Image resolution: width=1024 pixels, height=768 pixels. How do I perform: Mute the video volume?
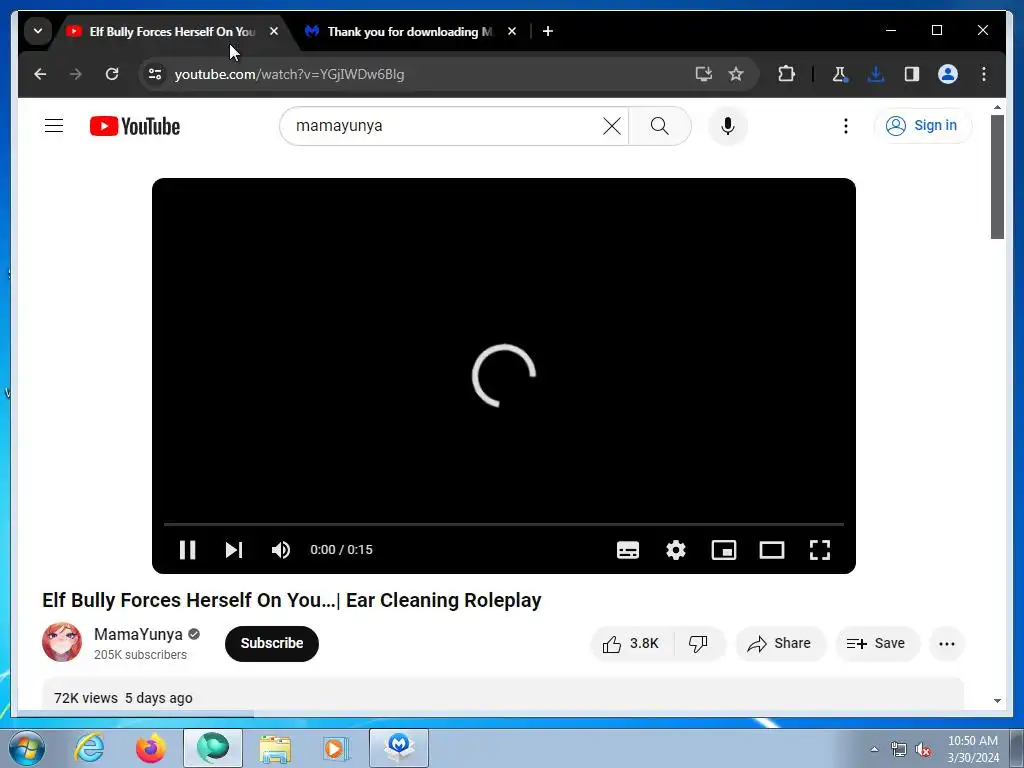click(281, 550)
